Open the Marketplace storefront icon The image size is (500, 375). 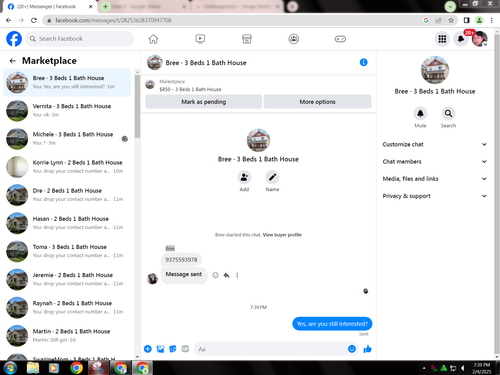[247, 39]
